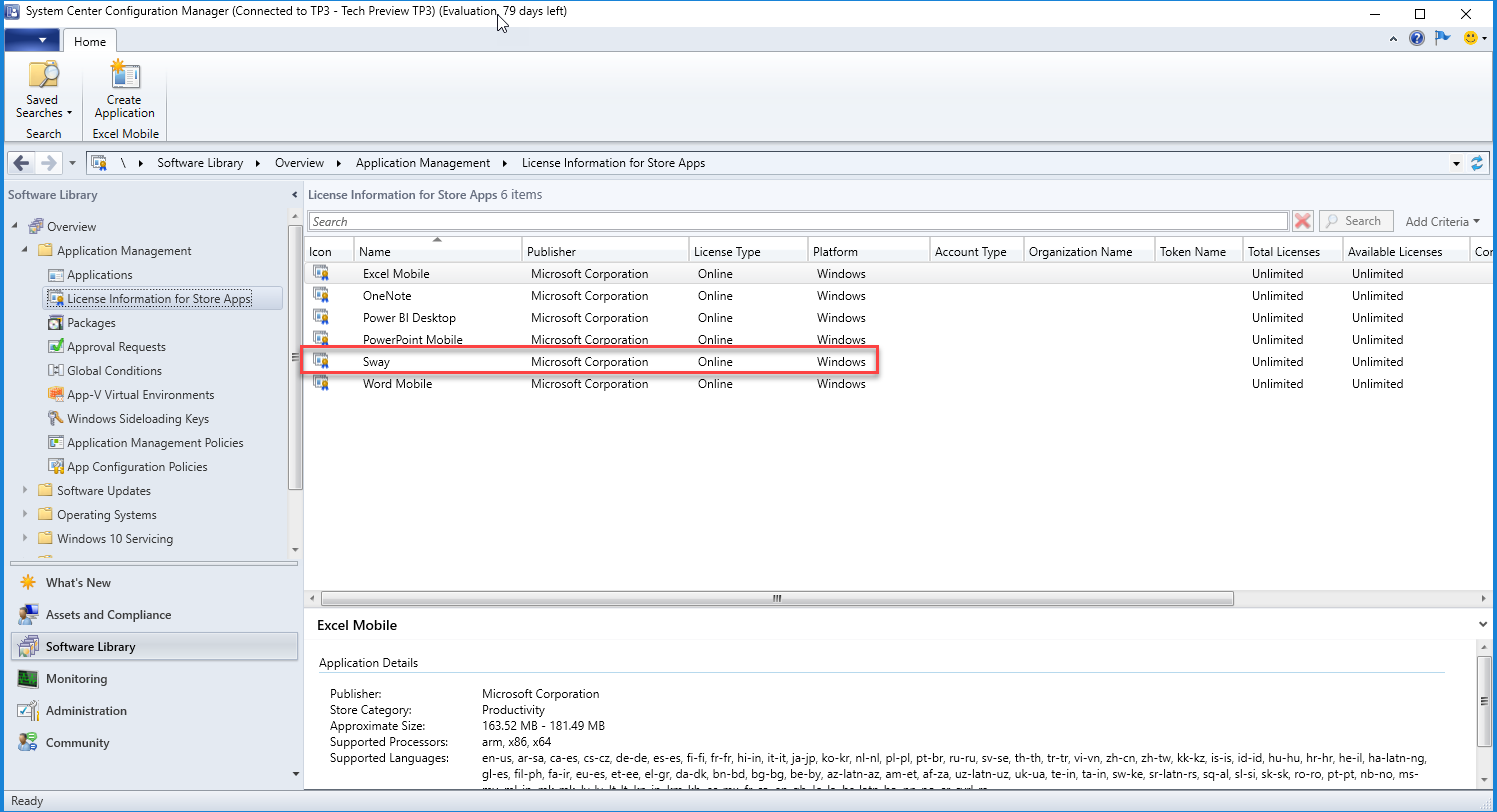Clear the search with the red X
The width and height of the screenshot is (1497, 812).
click(x=1302, y=221)
